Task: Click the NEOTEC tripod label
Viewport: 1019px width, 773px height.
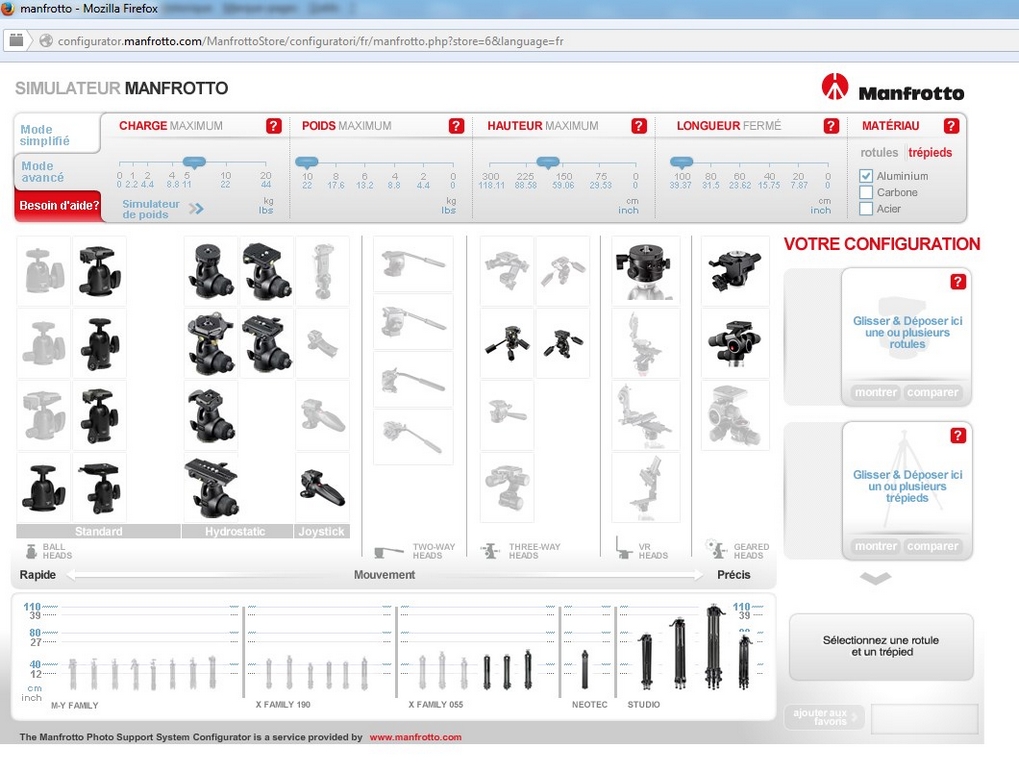Action: point(589,705)
